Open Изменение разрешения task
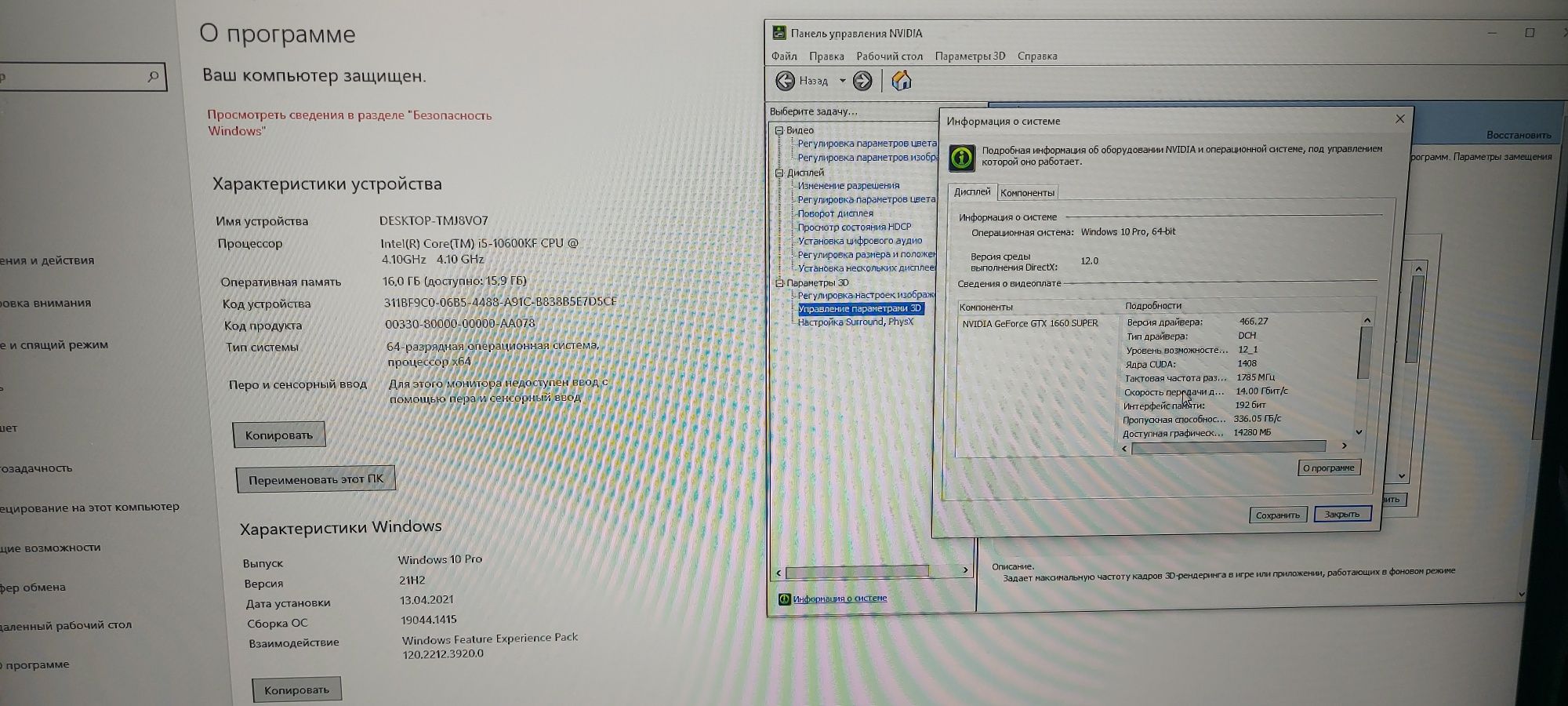 (848, 186)
